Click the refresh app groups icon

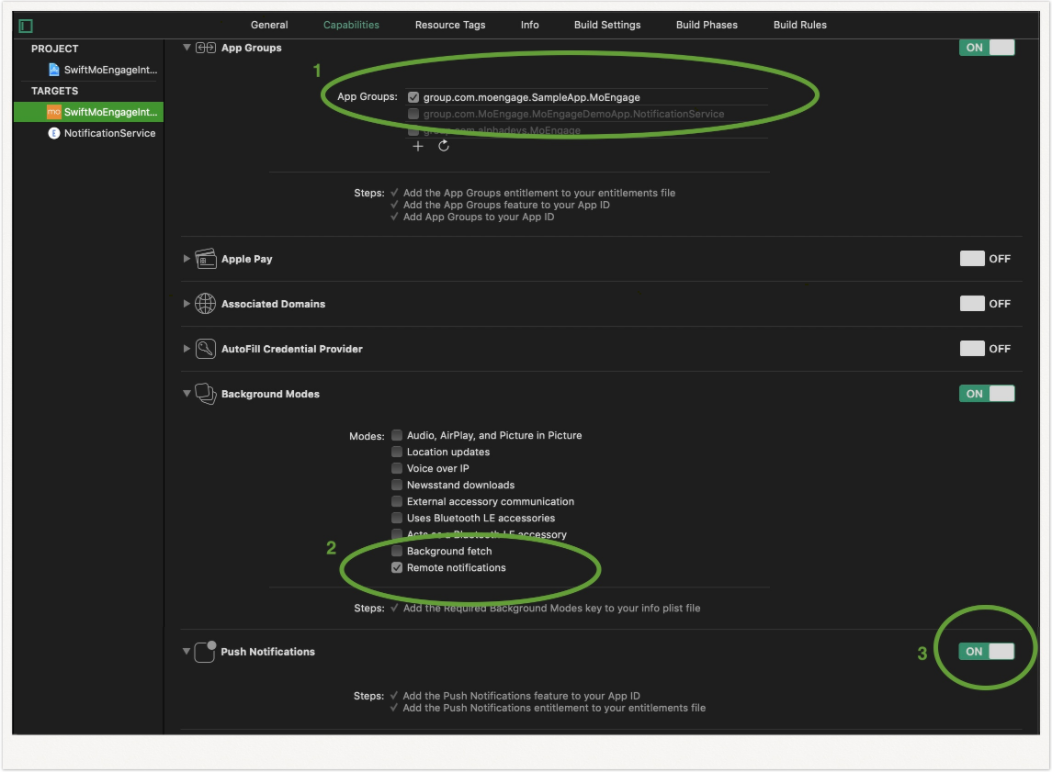(x=444, y=146)
